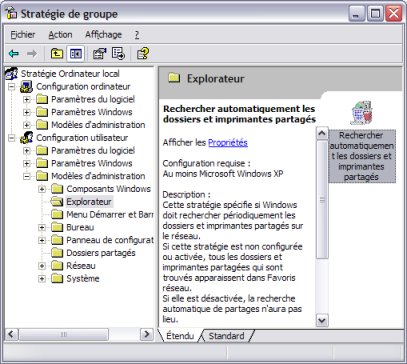The width and height of the screenshot is (407, 364).
Task: Switch to the Étendu tab
Action: point(180,336)
